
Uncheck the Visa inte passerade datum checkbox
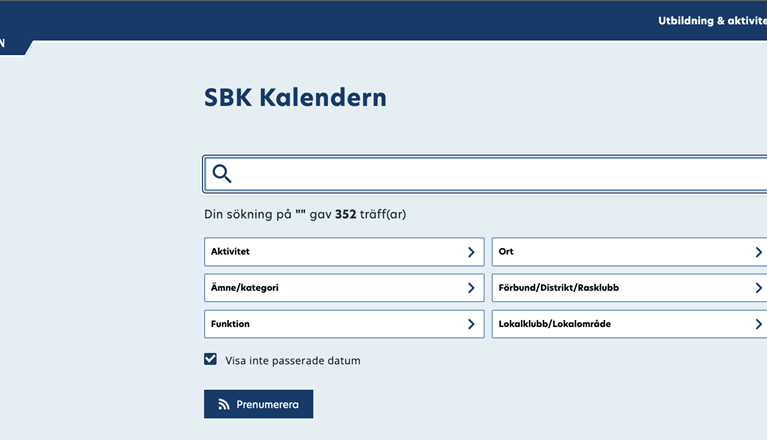coord(211,360)
